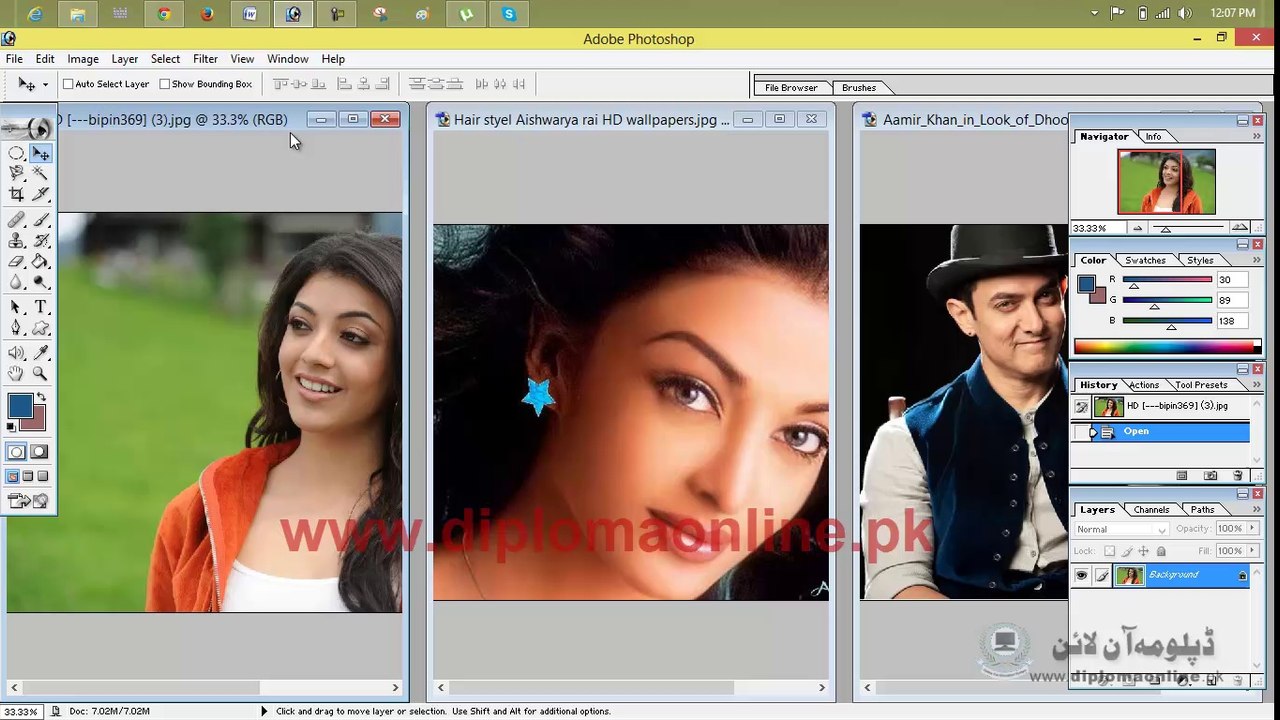Pick the Healing Brush tool
Image resolution: width=1280 pixels, height=720 pixels.
click(x=17, y=220)
